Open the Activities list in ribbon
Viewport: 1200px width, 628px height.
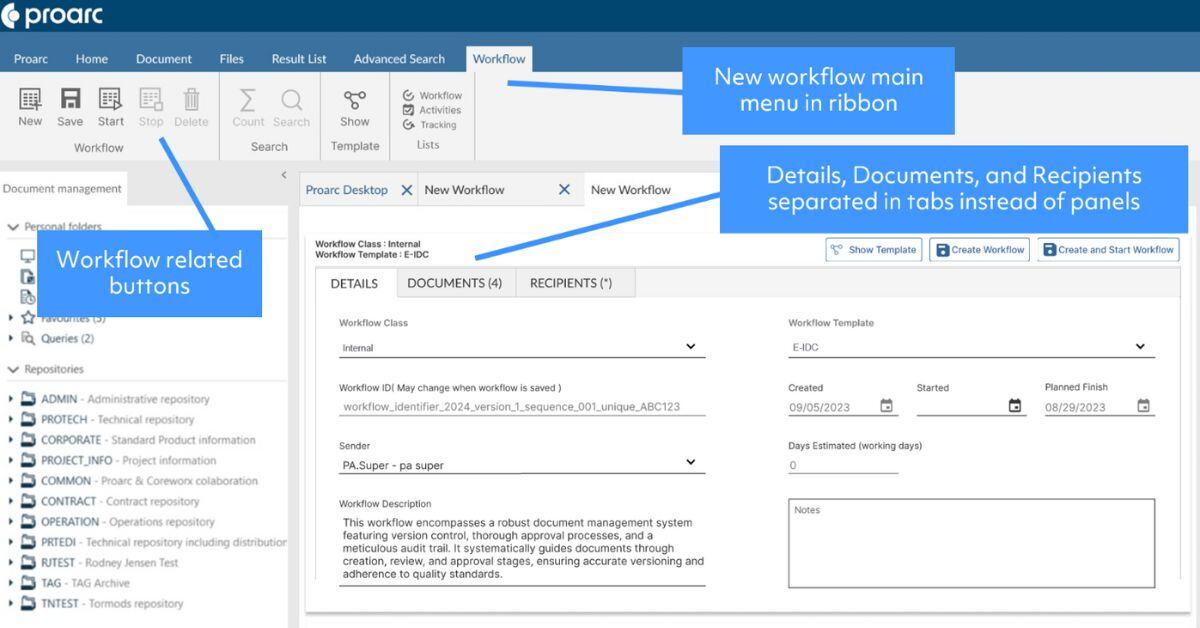tap(432, 110)
